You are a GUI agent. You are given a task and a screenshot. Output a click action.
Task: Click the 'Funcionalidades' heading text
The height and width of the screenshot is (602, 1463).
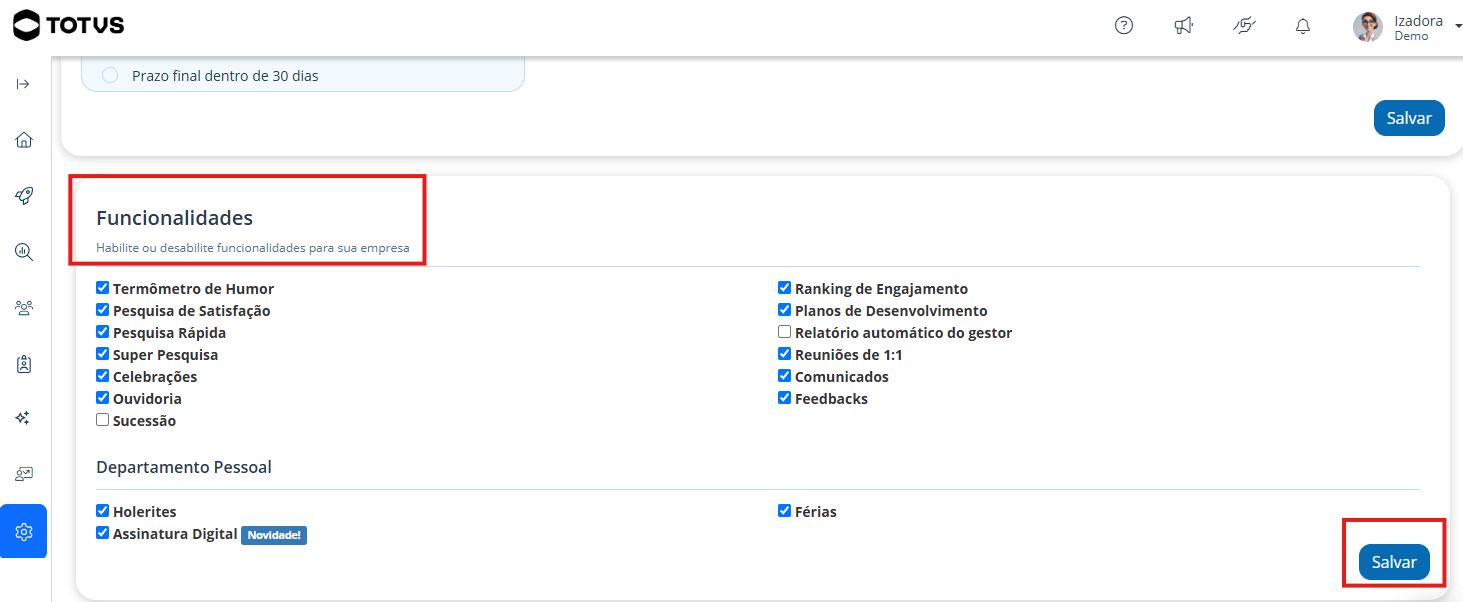coord(174,217)
